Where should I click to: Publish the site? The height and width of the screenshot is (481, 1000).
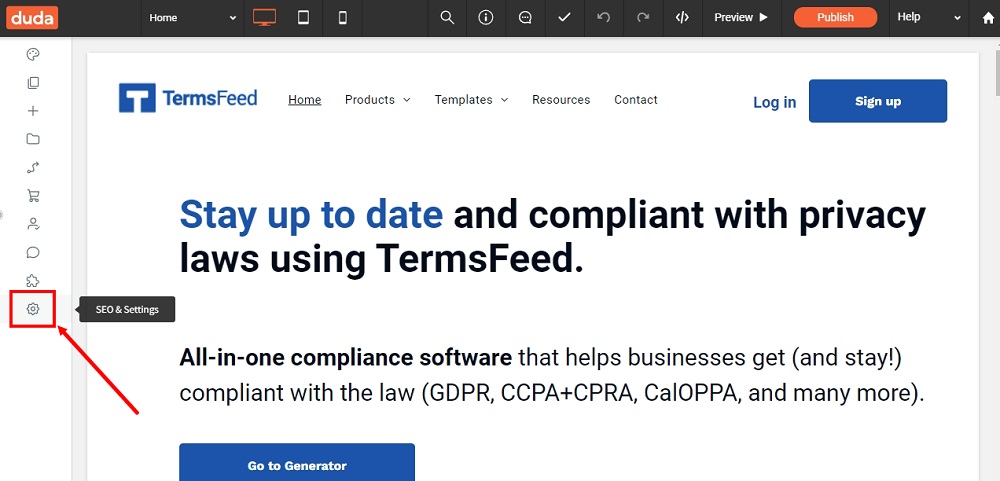835,17
